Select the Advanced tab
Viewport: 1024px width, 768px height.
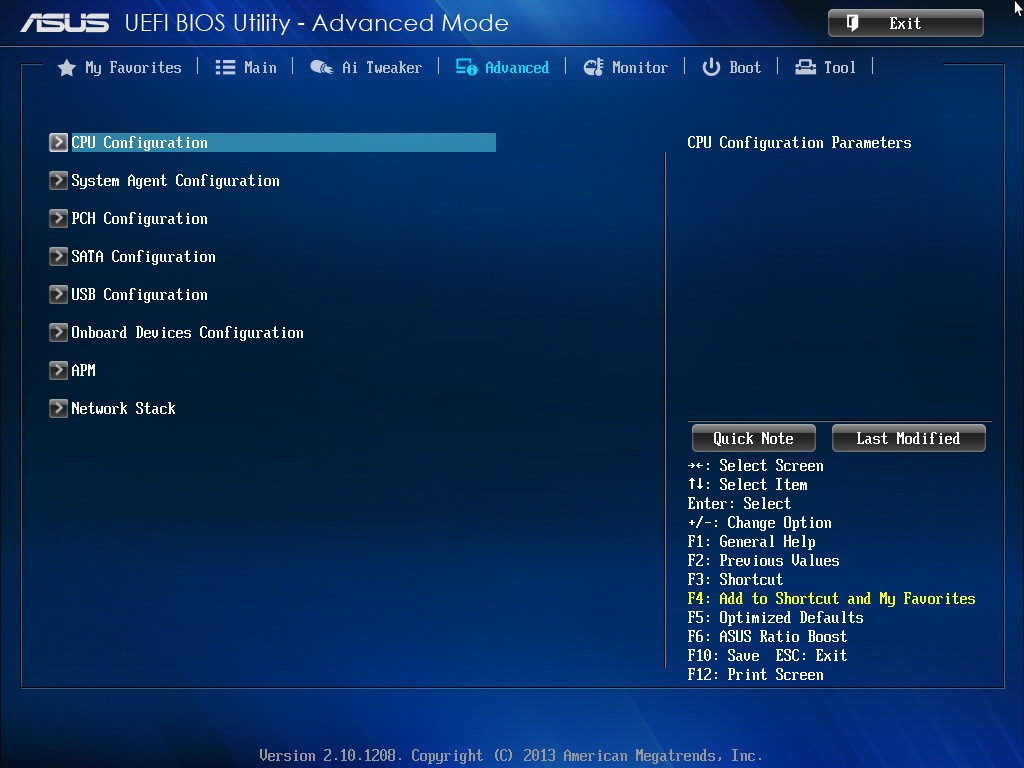tap(502, 67)
